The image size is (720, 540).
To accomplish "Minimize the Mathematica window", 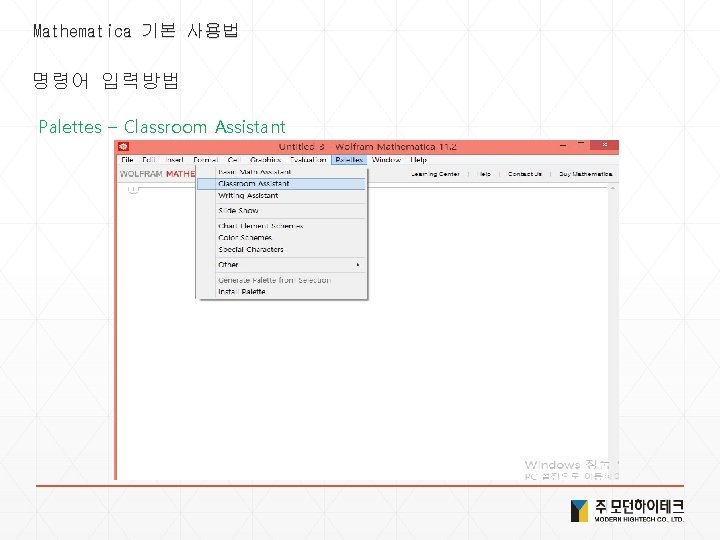I will [x=563, y=146].
